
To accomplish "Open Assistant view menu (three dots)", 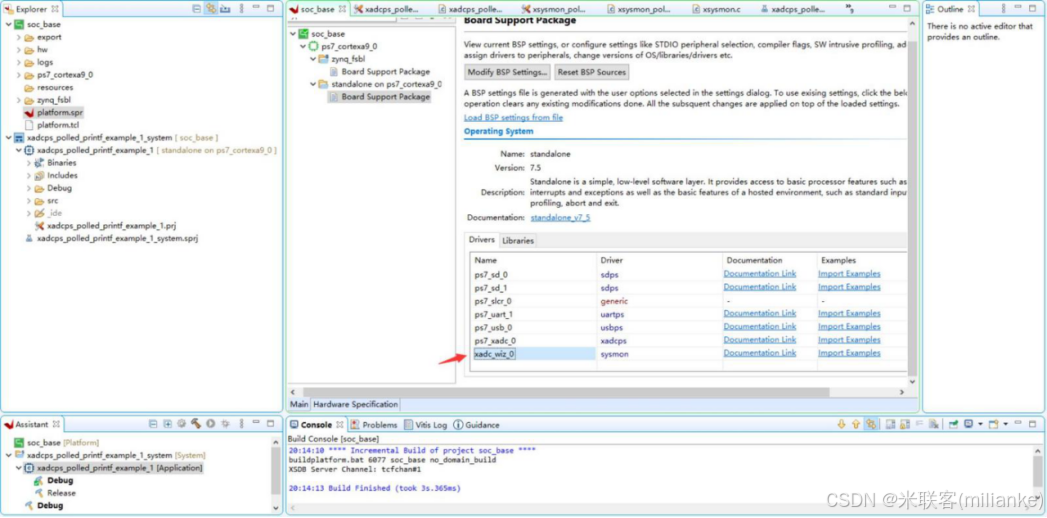I will click(x=241, y=424).
